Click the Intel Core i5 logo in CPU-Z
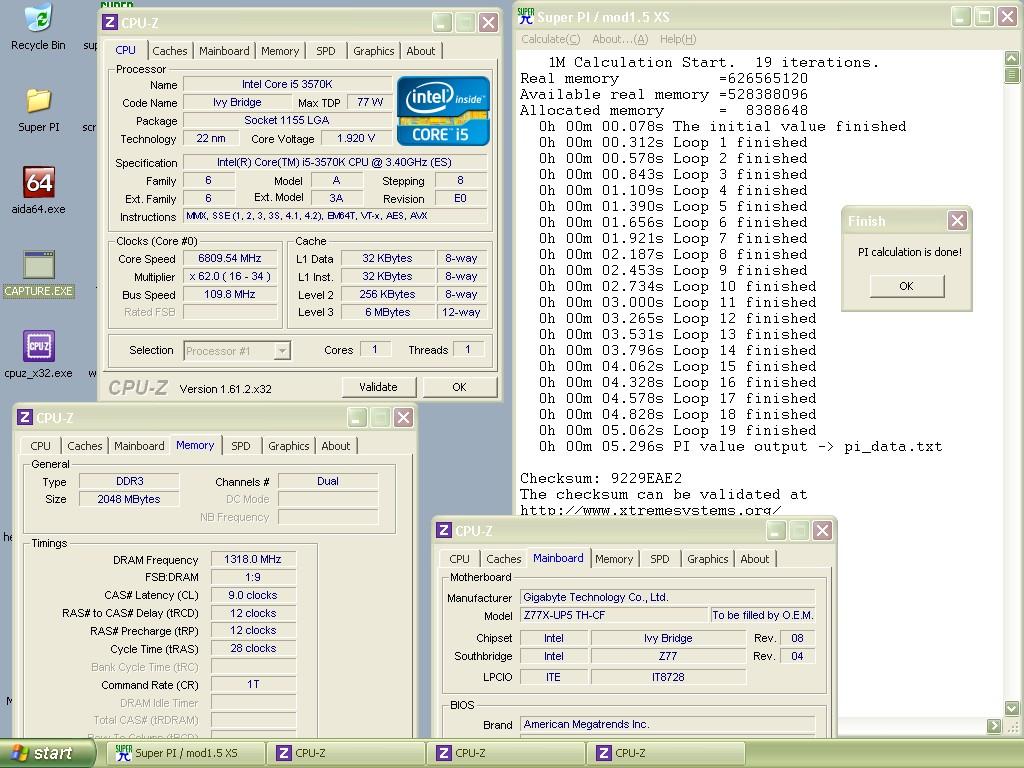The width and height of the screenshot is (1024, 768). [443, 111]
